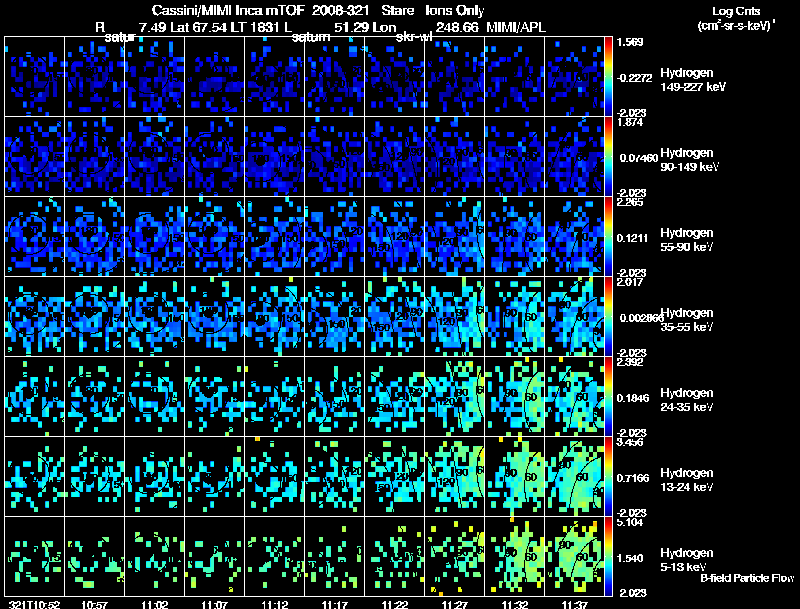
Task: Select the color bar for Hydrogen 55-90 keV
Action: click(608, 237)
